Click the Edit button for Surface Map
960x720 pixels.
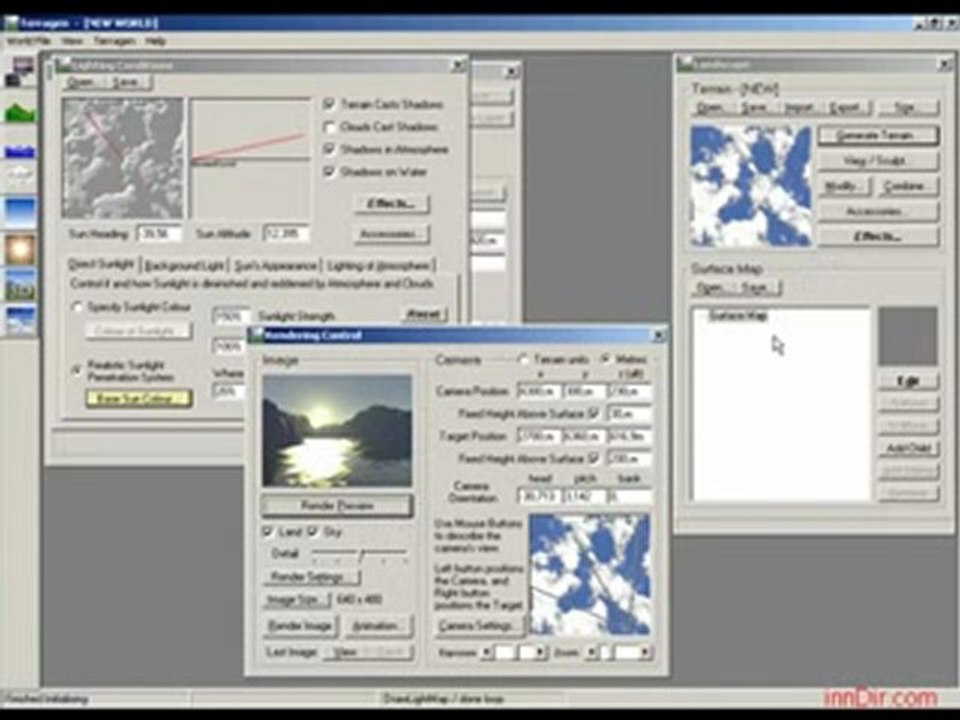point(909,381)
